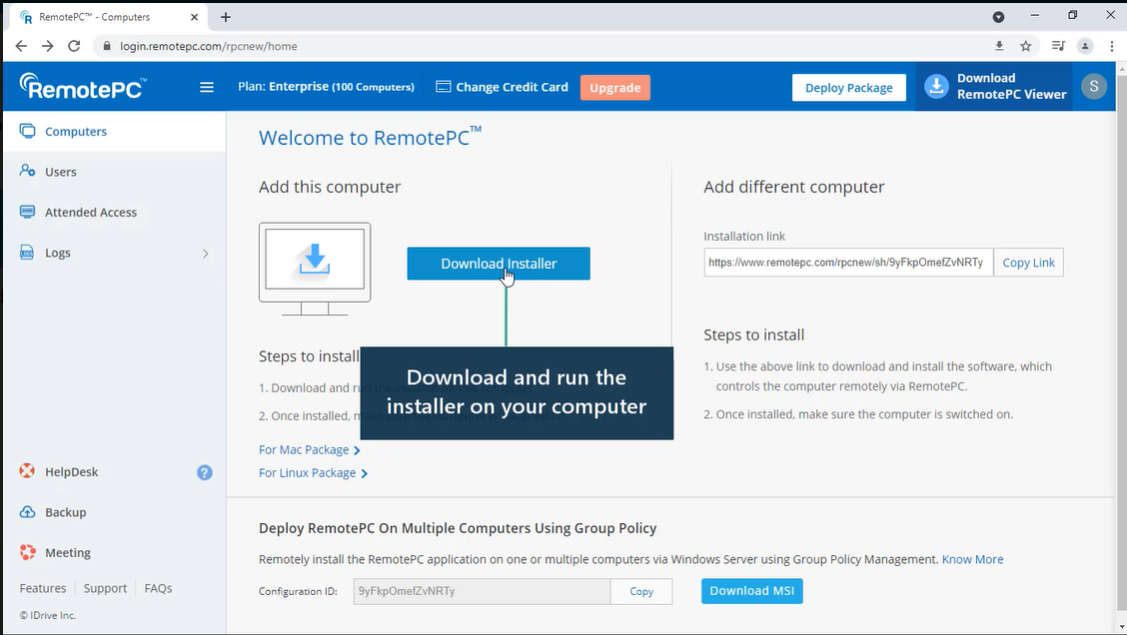Click the Configuration ID field
This screenshot has height=635, width=1127.
(482, 591)
